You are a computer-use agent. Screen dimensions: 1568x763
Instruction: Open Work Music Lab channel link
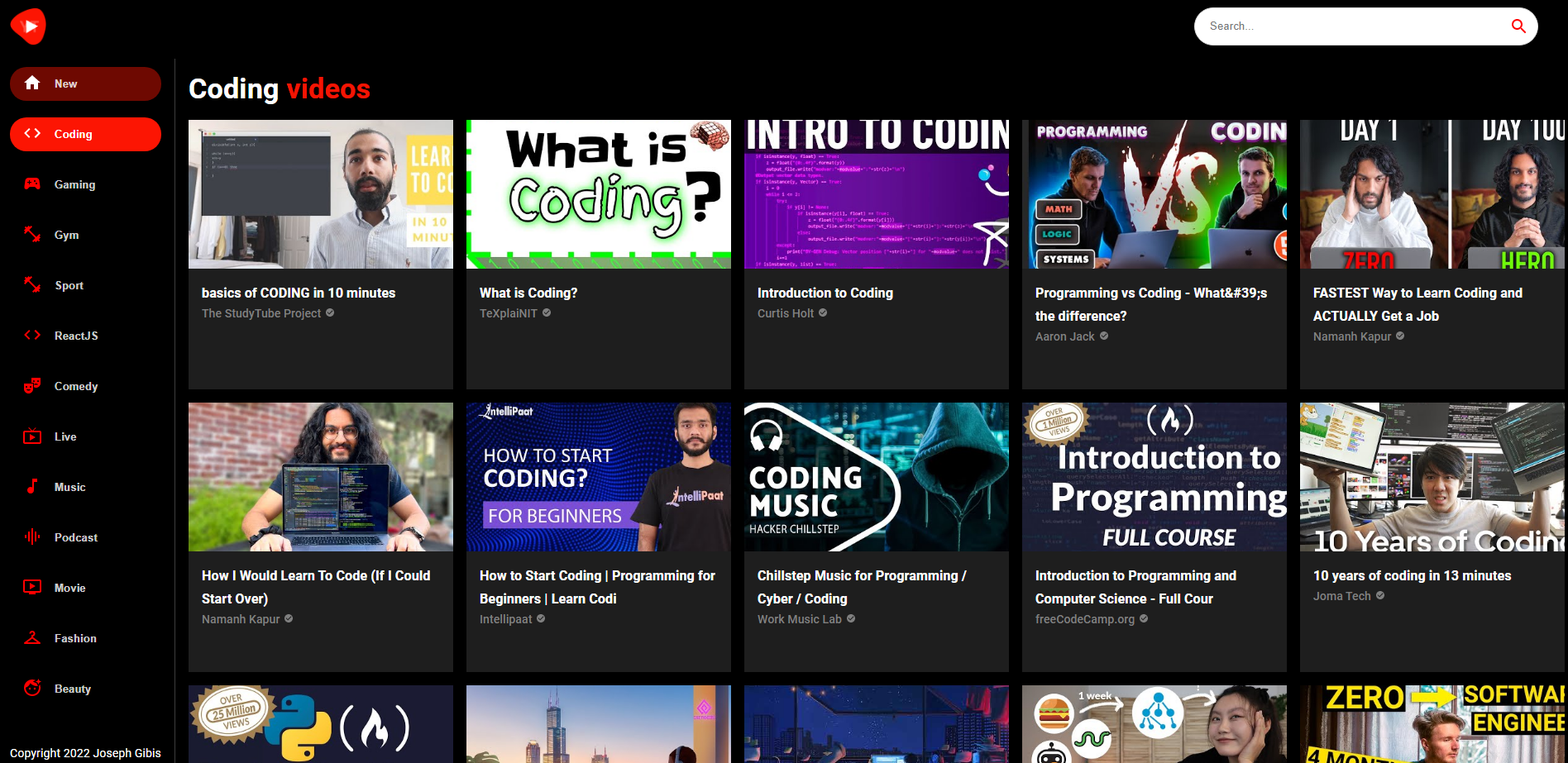(x=800, y=619)
